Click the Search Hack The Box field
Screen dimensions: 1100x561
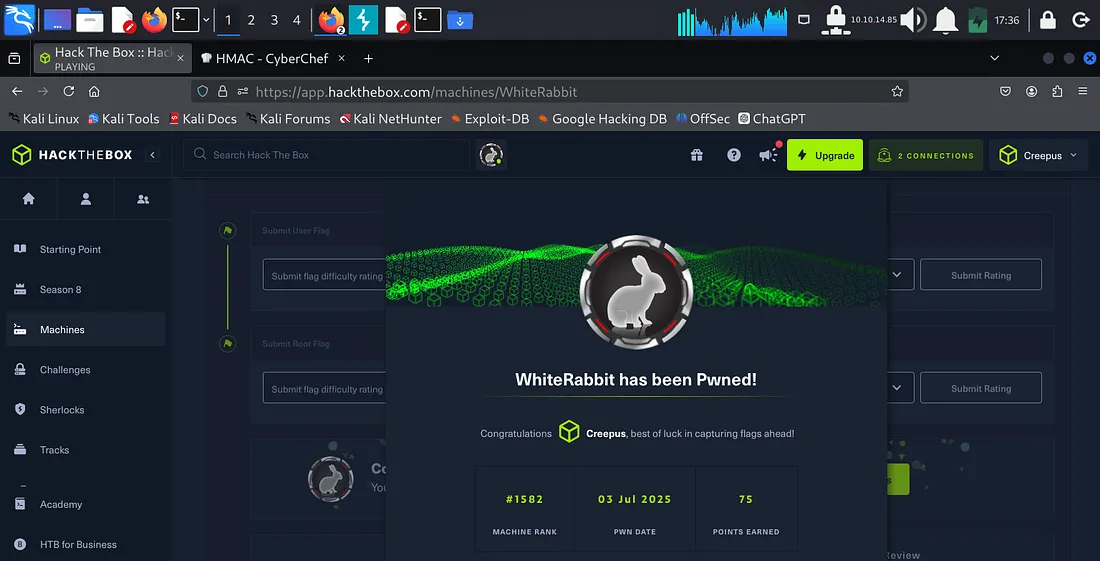click(x=326, y=155)
